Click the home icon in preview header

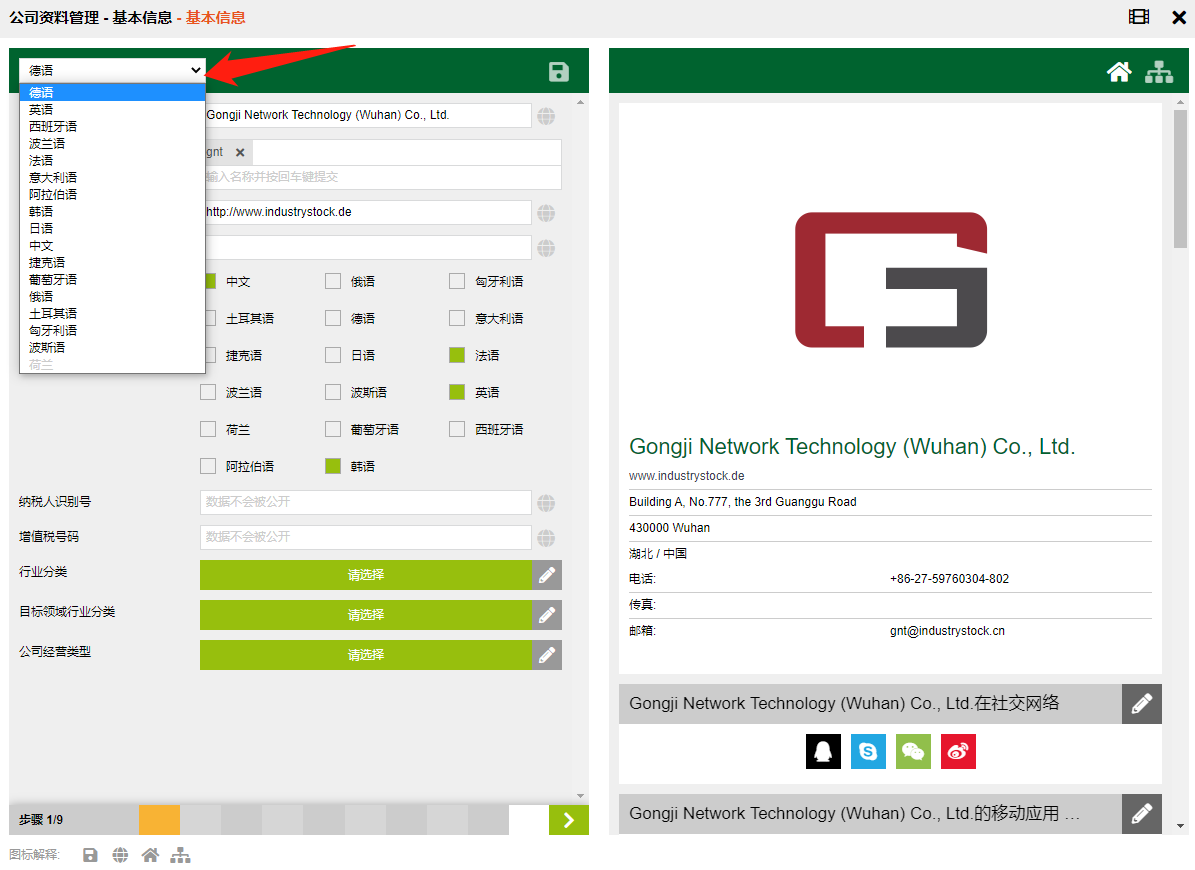pos(1119,71)
